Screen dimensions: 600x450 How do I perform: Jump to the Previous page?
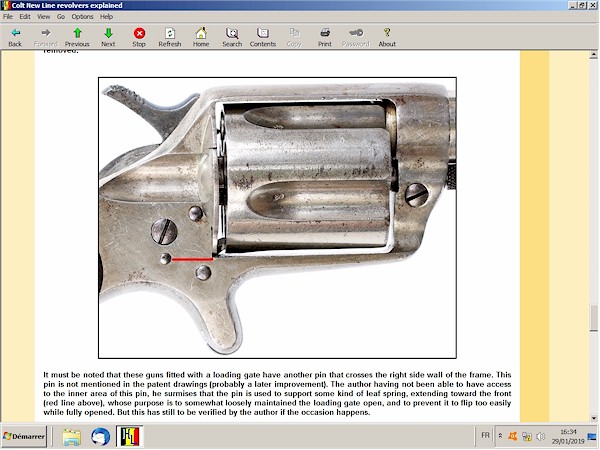pos(77,38)
